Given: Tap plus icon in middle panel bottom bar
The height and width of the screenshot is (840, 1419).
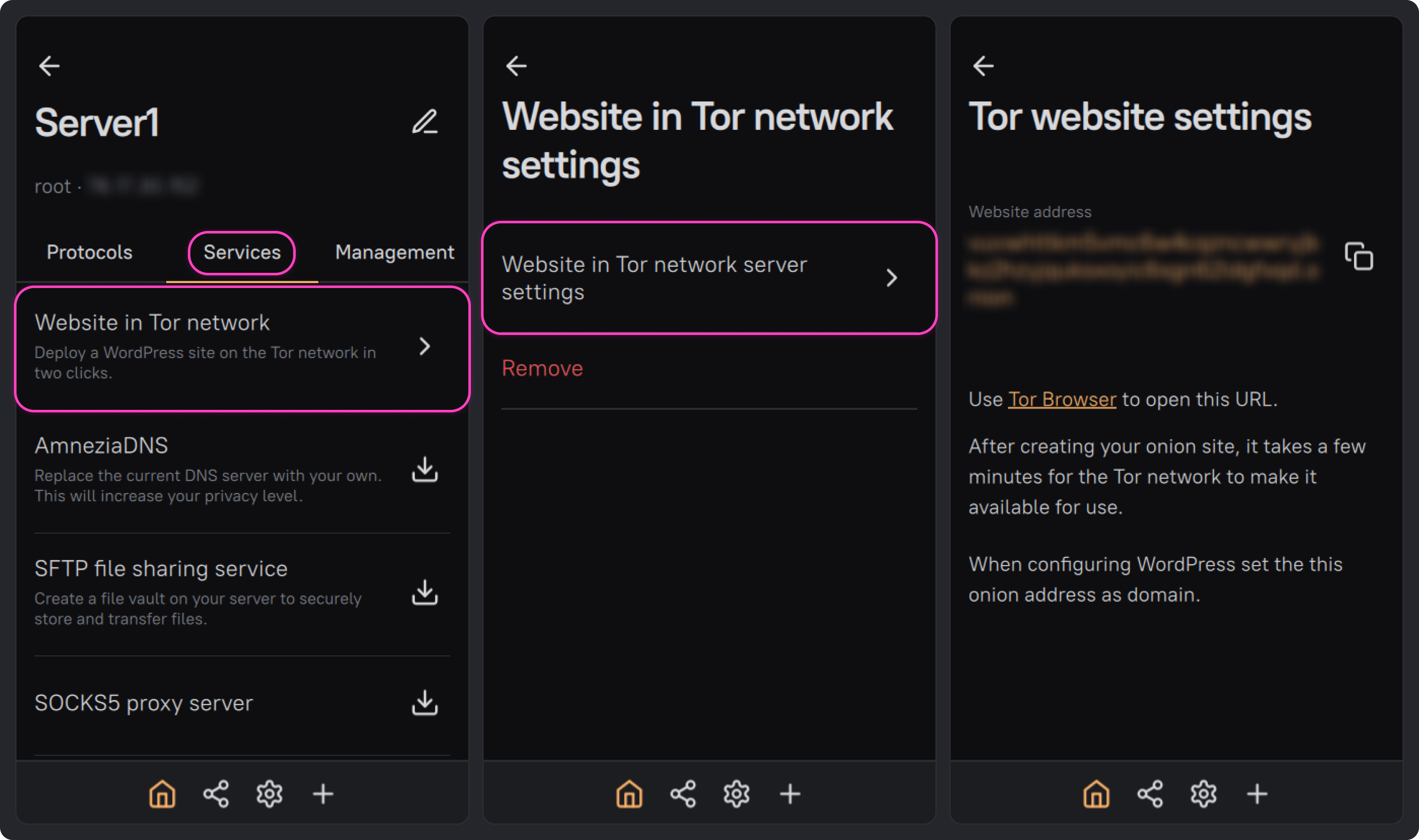Looking at the screenshot, I should coord(790,793).
